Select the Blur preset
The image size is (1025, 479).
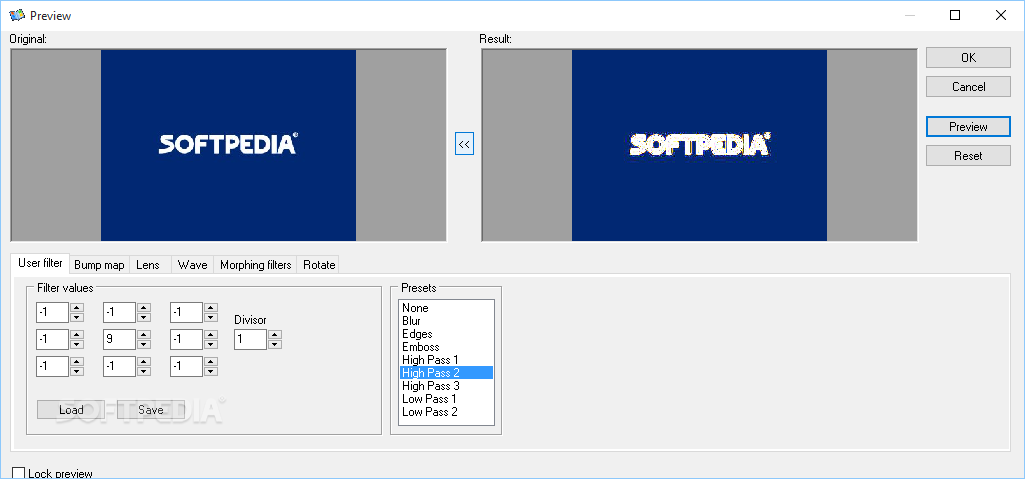(446, 321)
